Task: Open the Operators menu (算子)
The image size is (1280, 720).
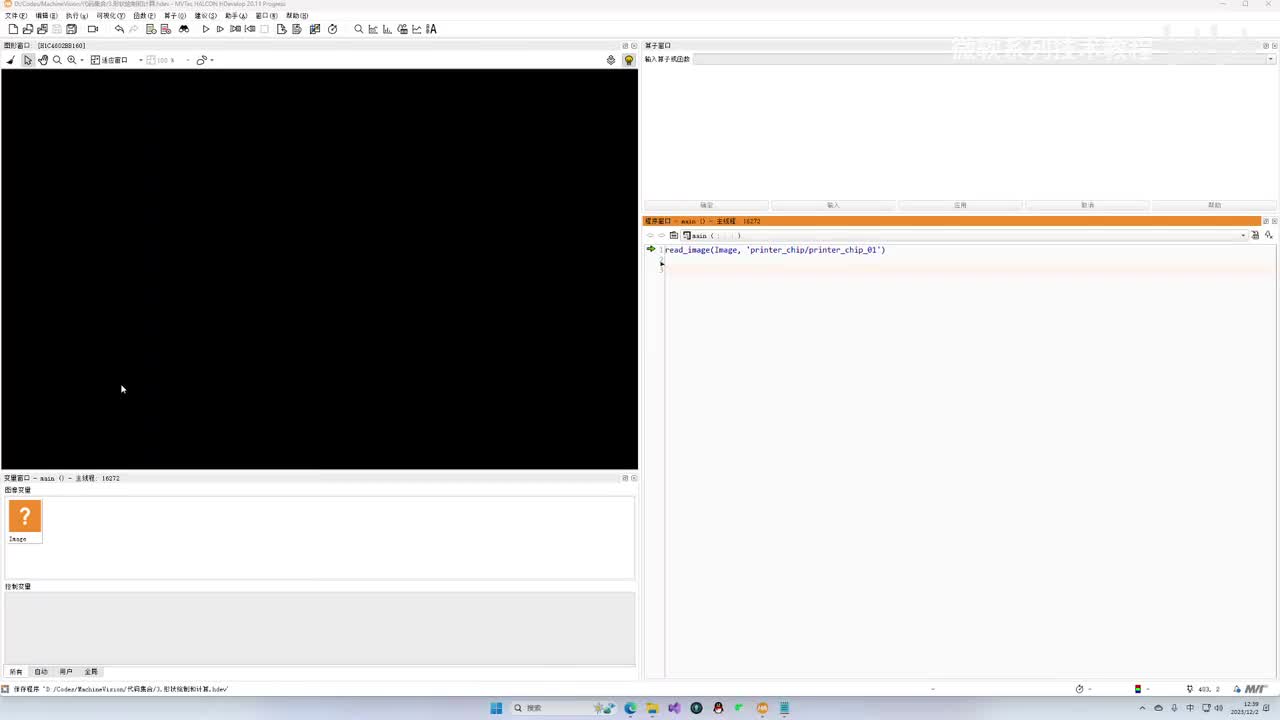Action: (x=174, y=16)
